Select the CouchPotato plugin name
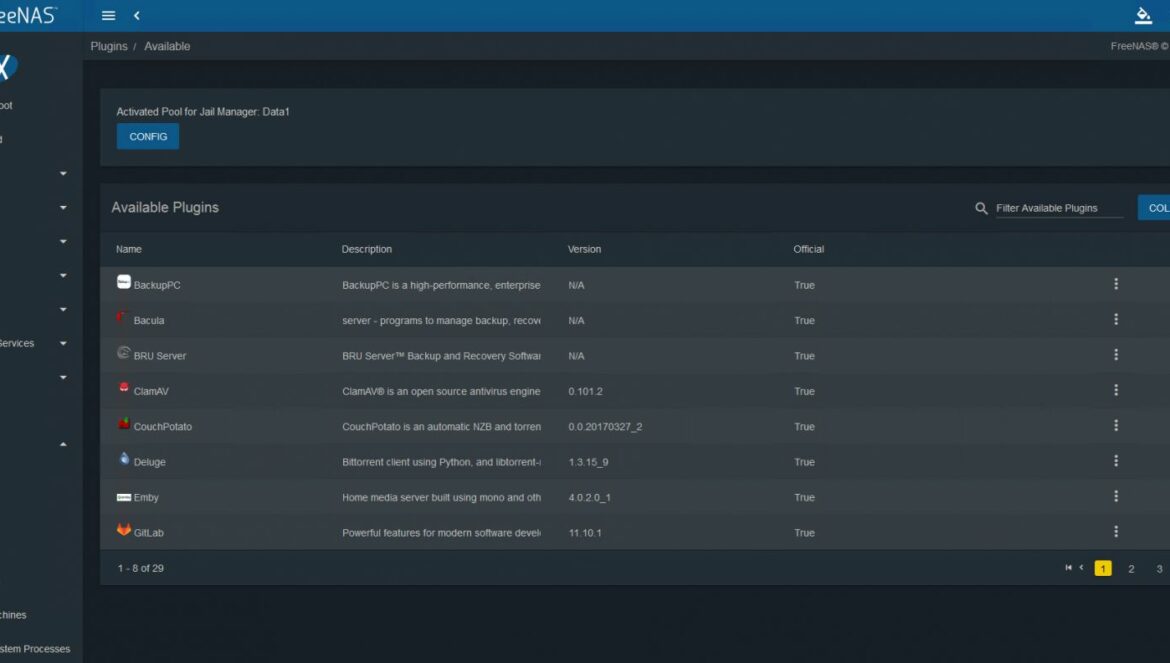1170x663 pixels. (163, 427)
